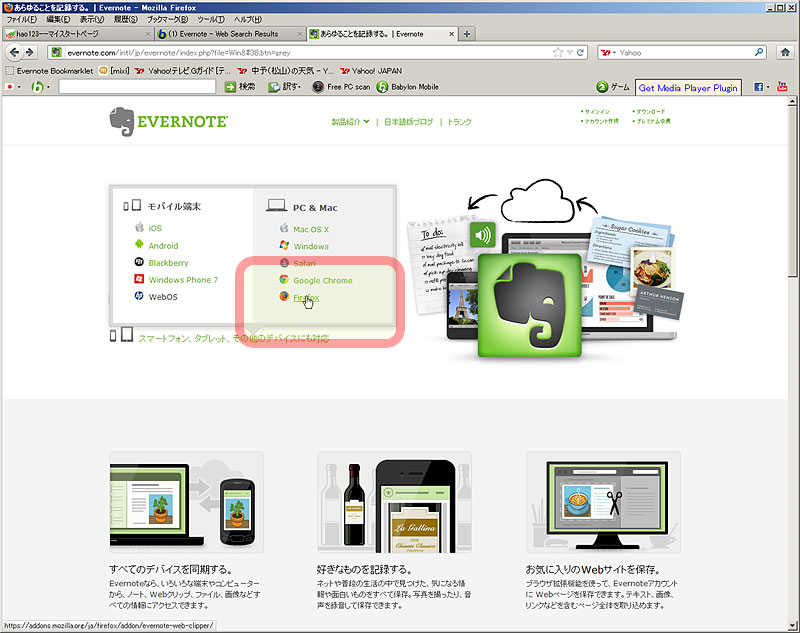The image size is (800, 633).
Task: Open the URL bar history dropdown arrow
Action: [569, 52]
